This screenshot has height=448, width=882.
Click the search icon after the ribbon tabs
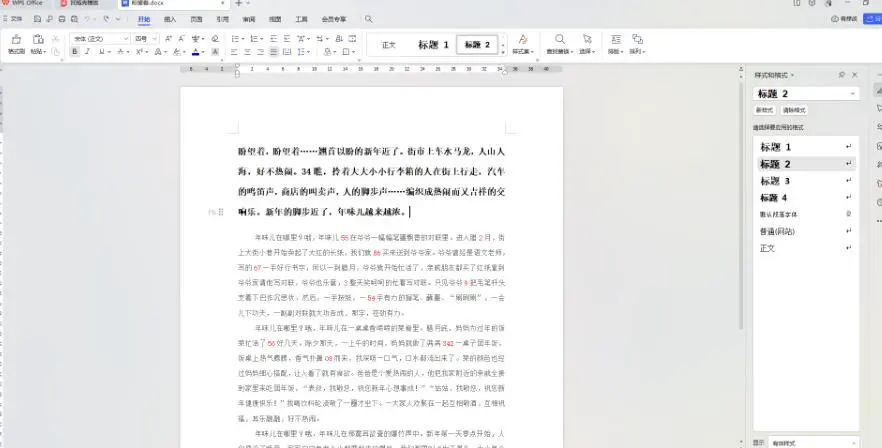click(x=368, y=19)
